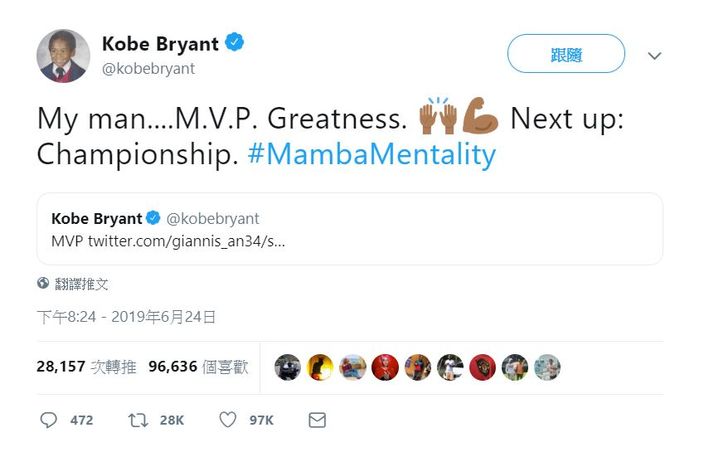
Task: Open Kobe Bryant's profile picture
Action: click(x=63, y=56)
